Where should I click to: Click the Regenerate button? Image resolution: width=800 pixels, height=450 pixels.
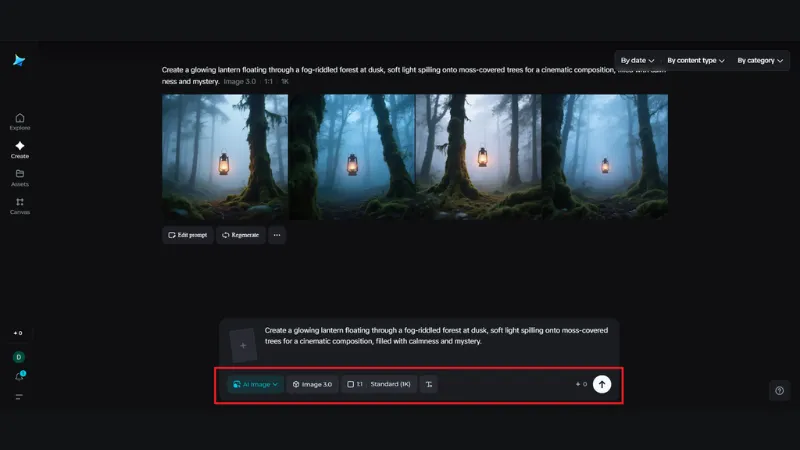tap(241, 235)
